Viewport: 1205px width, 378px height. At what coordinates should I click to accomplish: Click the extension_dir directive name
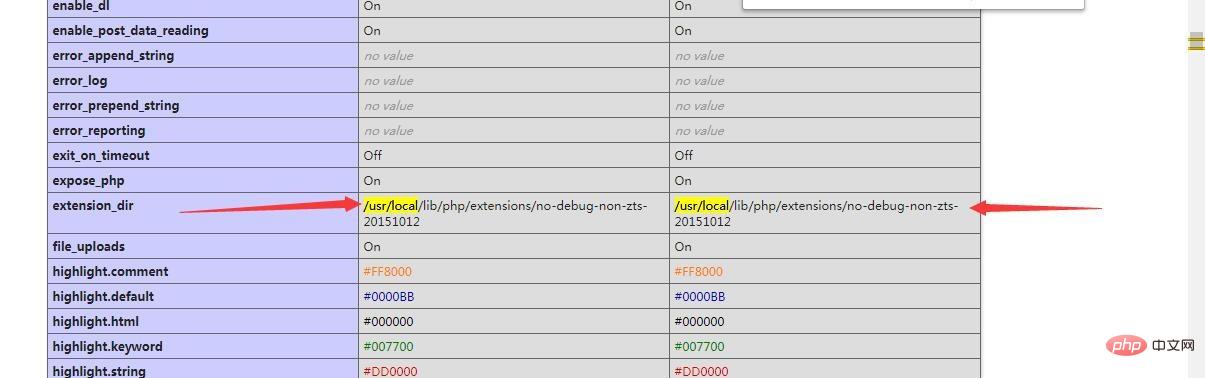[x=93, y=206]
